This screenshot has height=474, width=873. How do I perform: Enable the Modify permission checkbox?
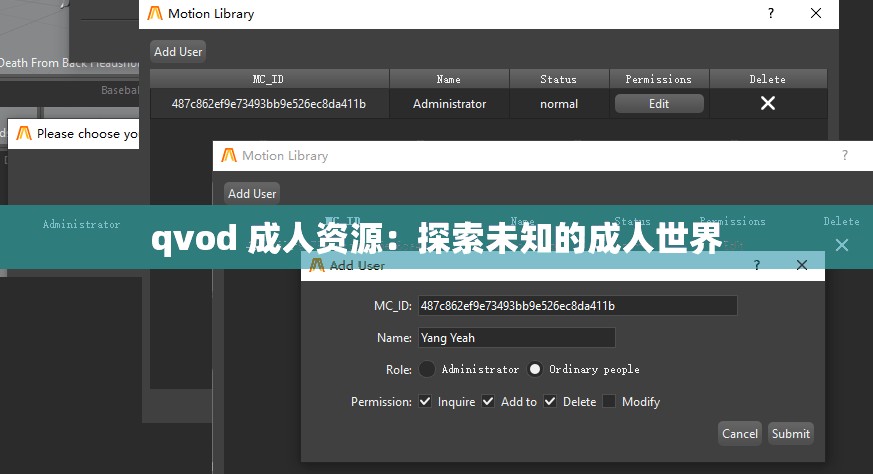[x=609, y=401]
